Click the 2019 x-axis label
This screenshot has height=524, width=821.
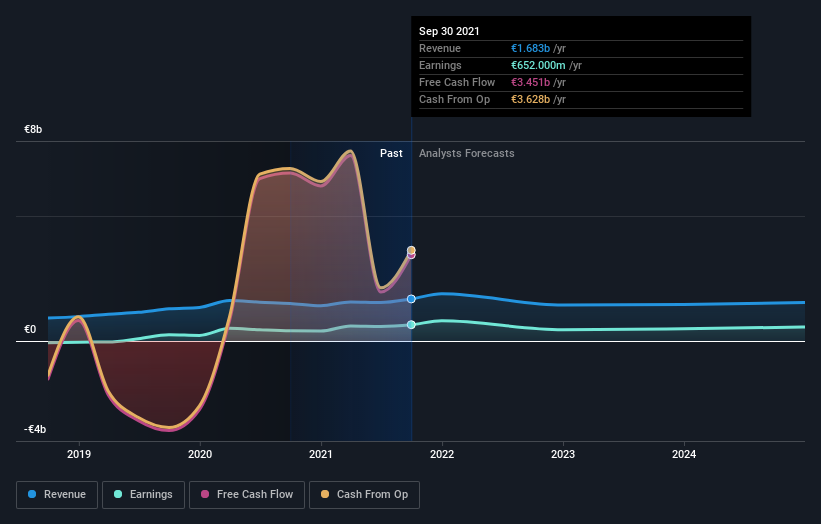[79, 454]
